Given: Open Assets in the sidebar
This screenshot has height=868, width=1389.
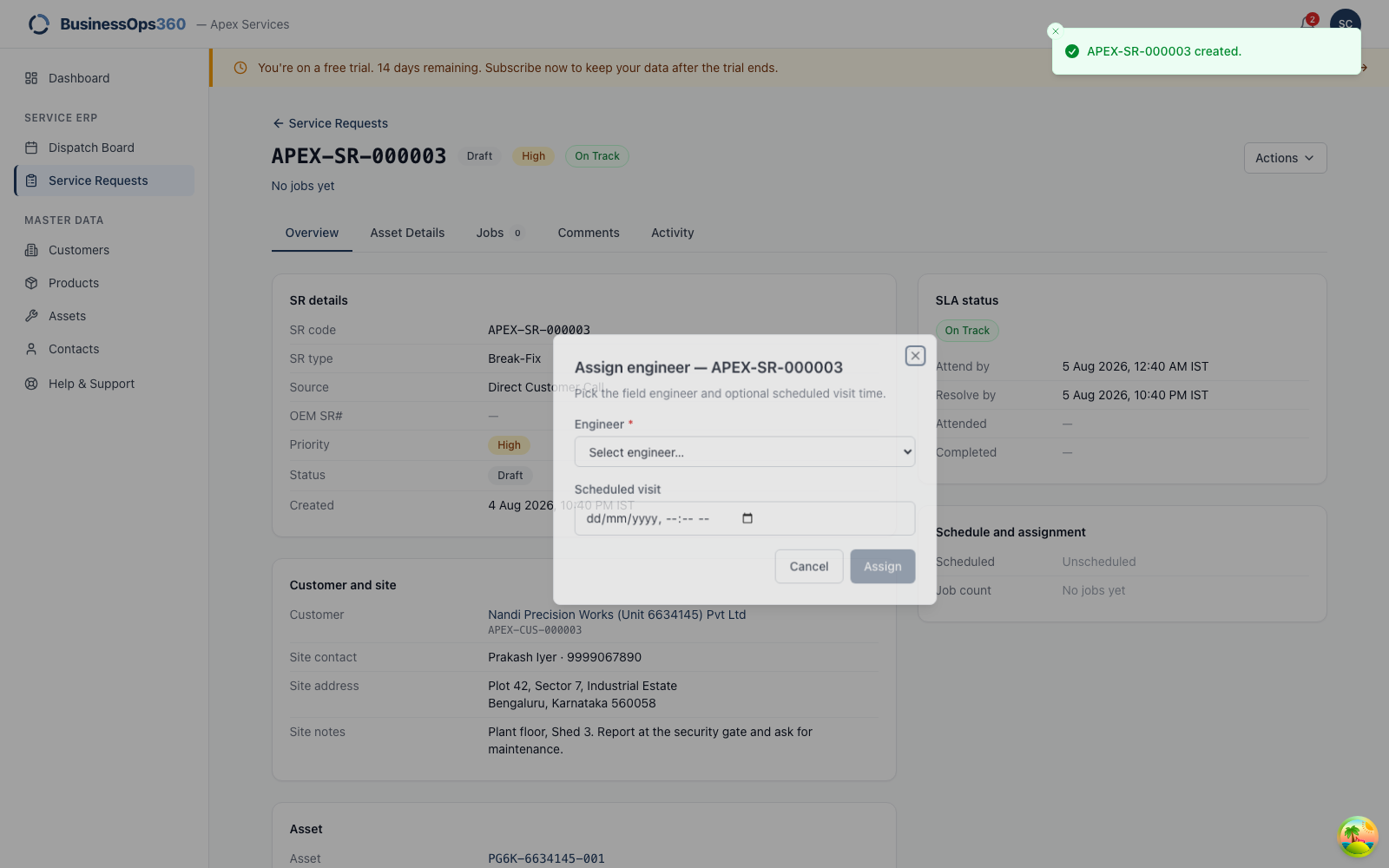Looking at the screenshot, I should [104, 316].
